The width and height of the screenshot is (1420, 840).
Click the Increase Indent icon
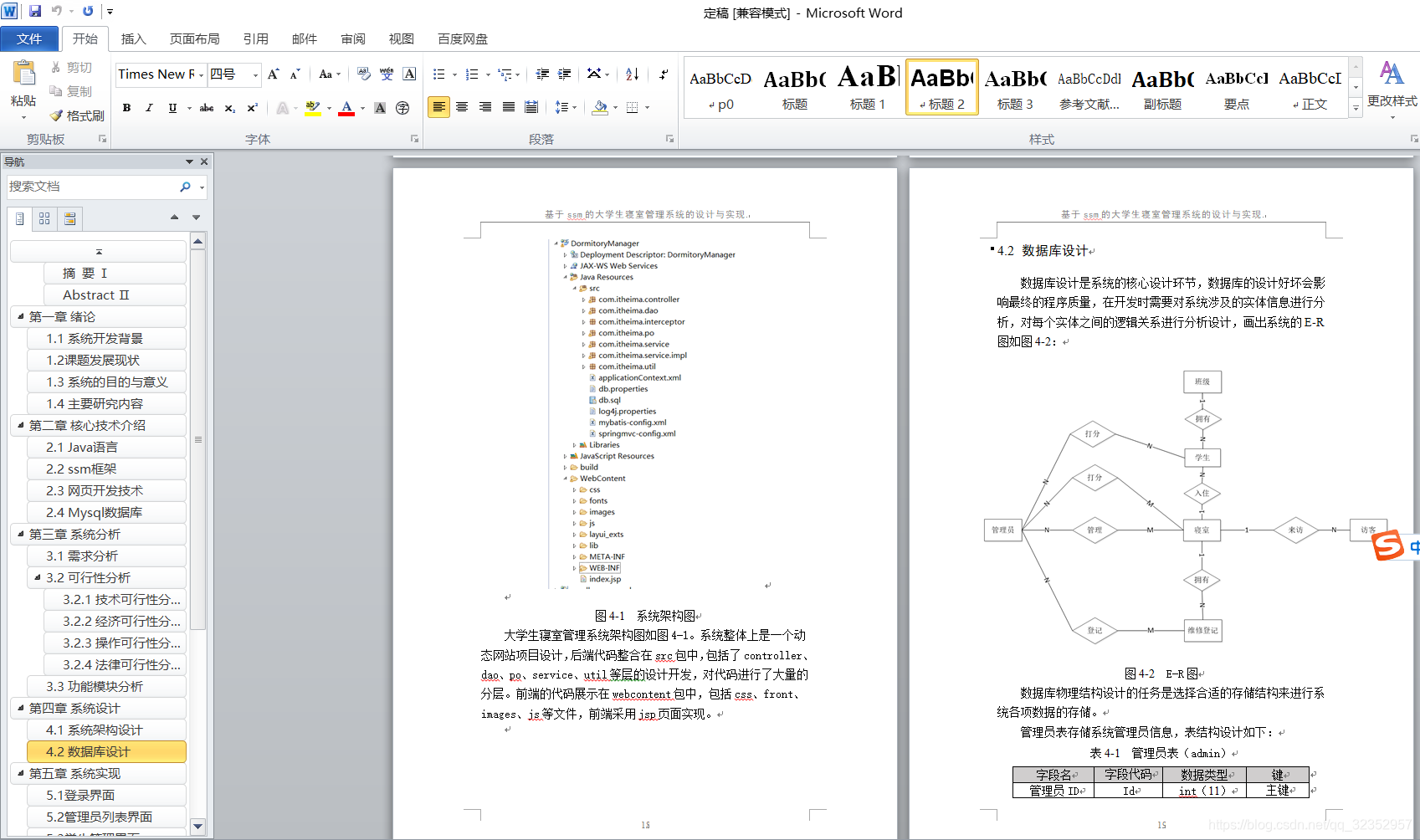[565, 74]
